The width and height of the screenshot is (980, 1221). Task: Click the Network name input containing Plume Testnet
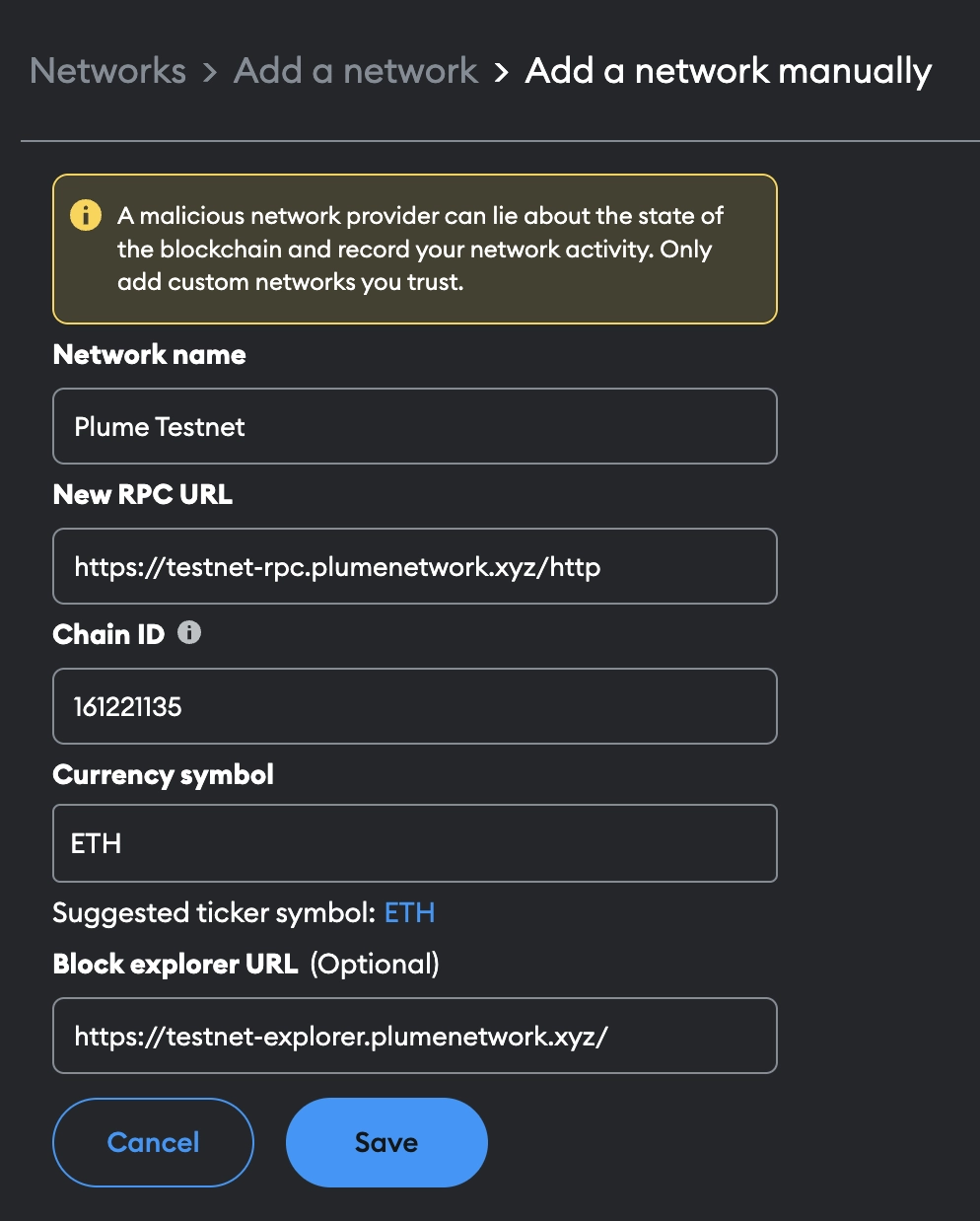tap(414, 426)
